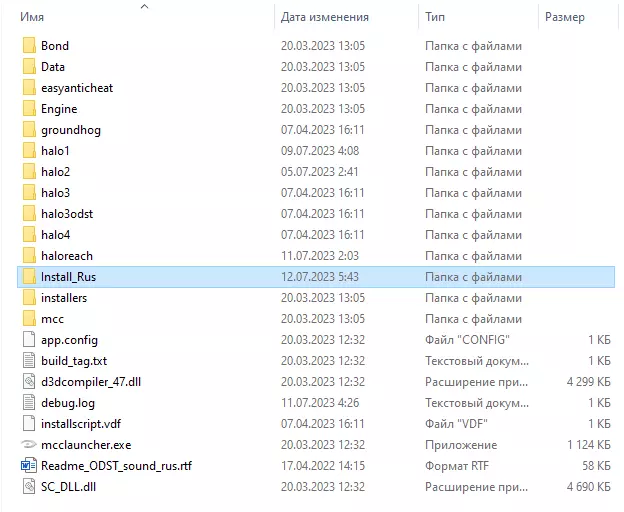Viewport: 624px width, 512px height.
Task: Click the halo1 folder icon
Action: tap(29, 151)
